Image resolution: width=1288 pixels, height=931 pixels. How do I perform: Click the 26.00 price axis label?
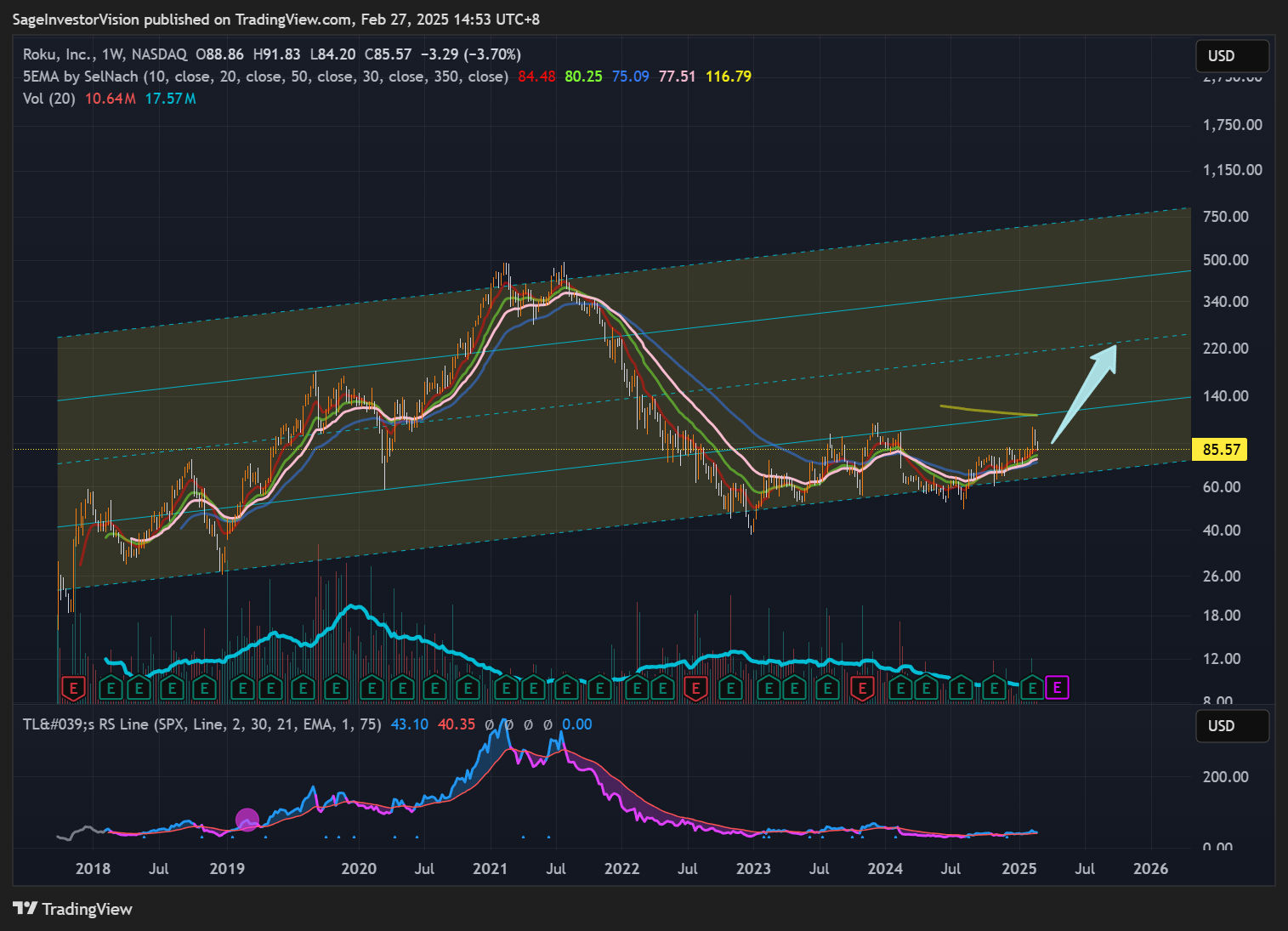coord(1222,576)
